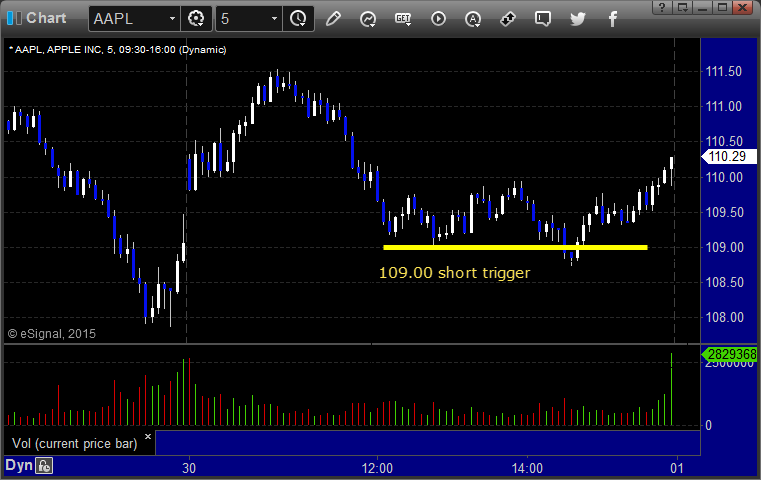
Task: Click the 14:00 time axis label
Action: 527,468
